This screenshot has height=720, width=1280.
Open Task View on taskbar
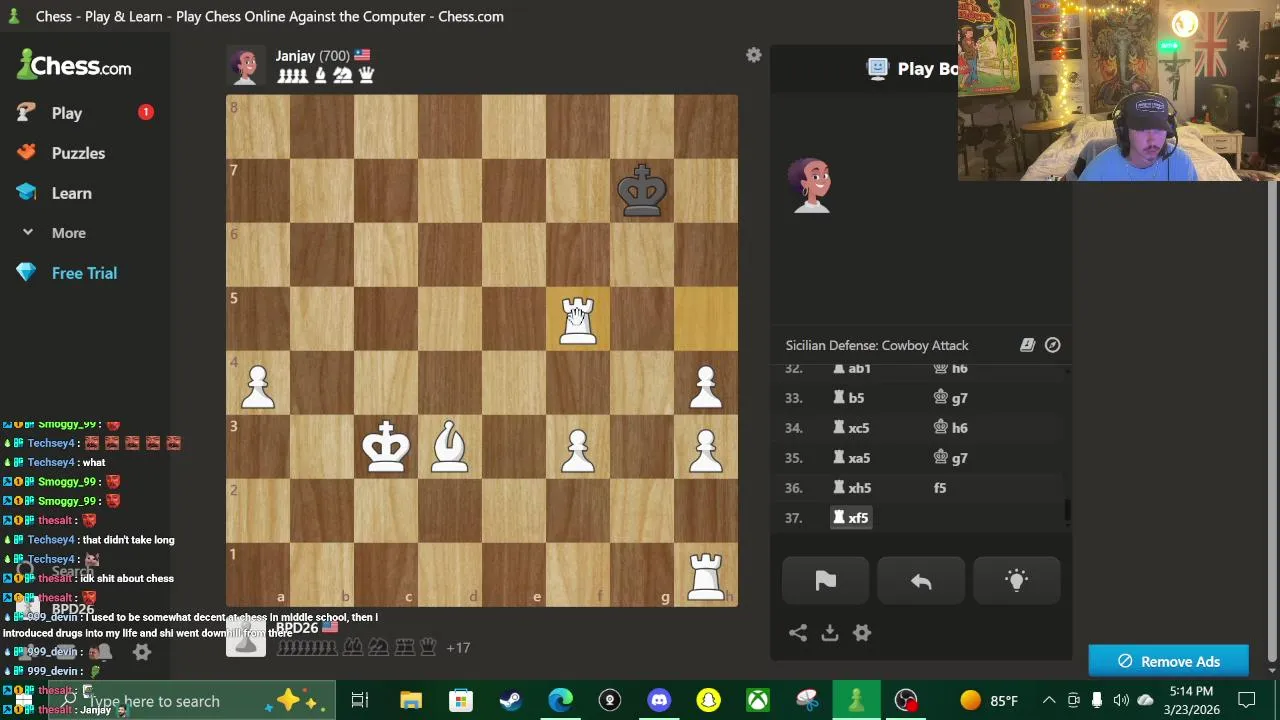360,700
